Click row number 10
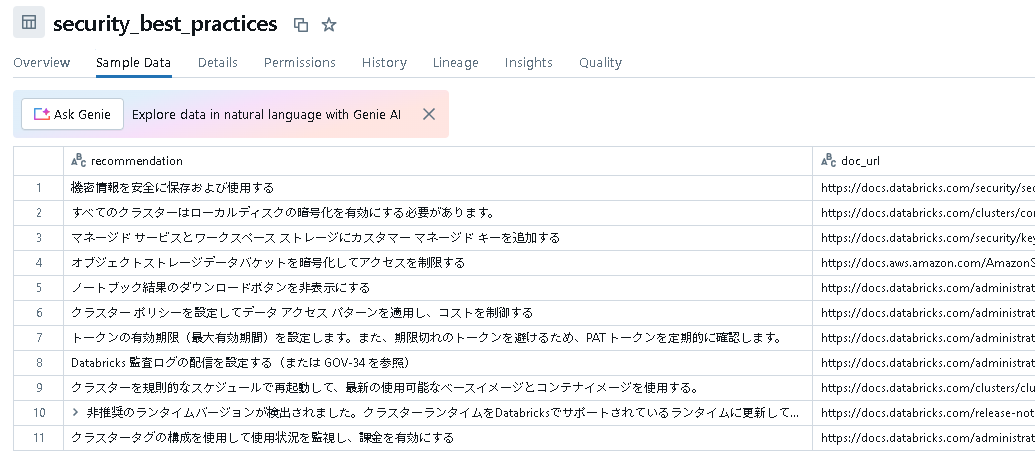1035x451 pixels. coord(39,413)
